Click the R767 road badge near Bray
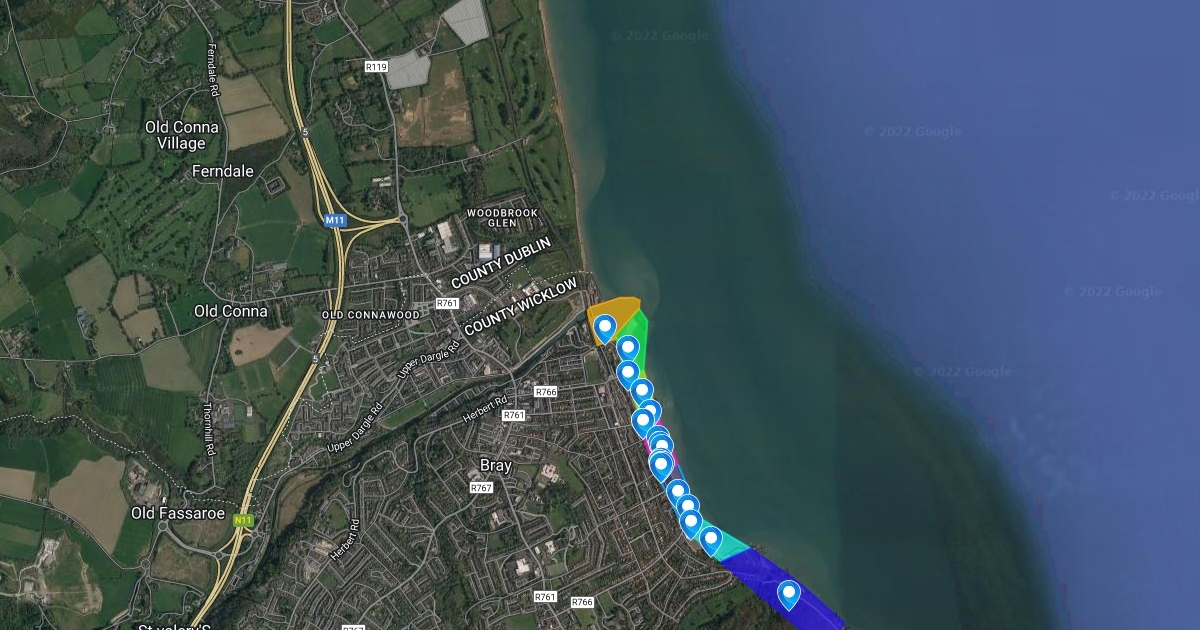Viewport: 1200px width, 630px height. click(x=481, y=488)
